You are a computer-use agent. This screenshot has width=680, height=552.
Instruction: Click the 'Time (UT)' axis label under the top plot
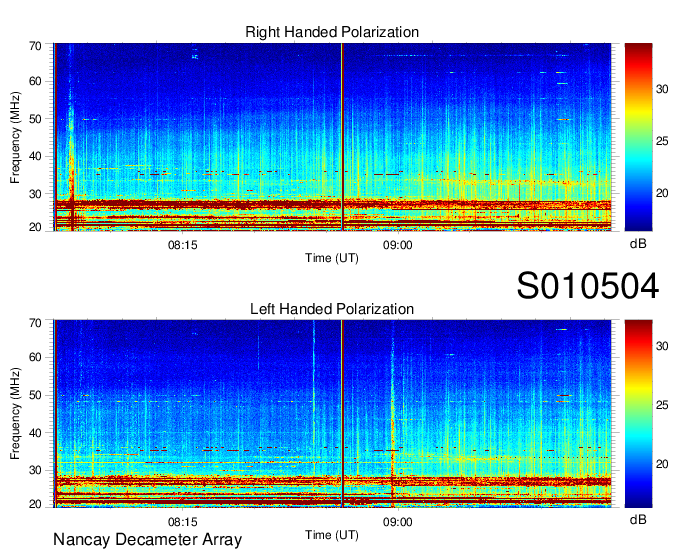click(332, 258)
